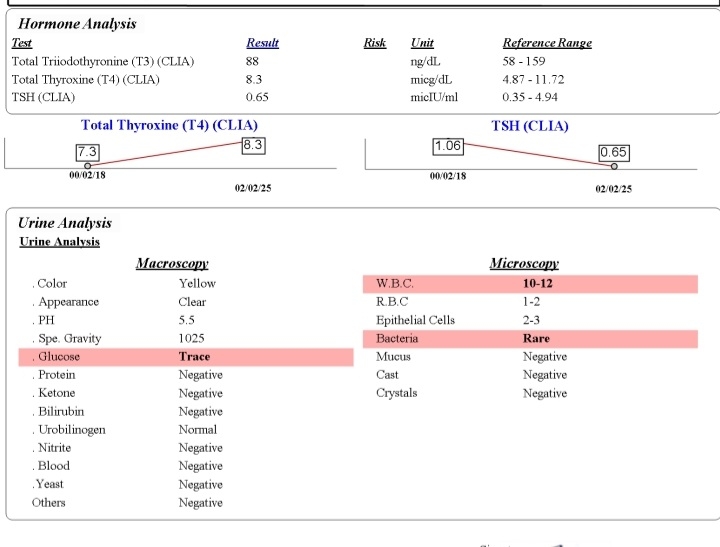Viewport: 720px width, 547px height.
Task: Click the highlighted Glucose label
Action: point(58,356)
